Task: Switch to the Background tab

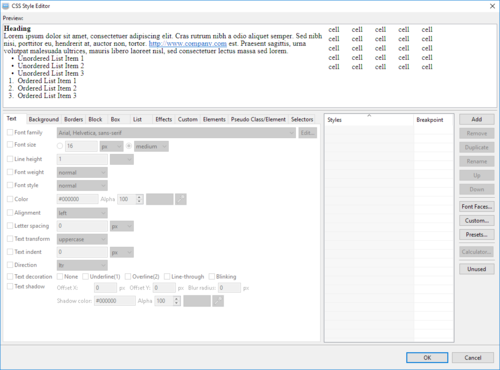Action: pos(44,119)
